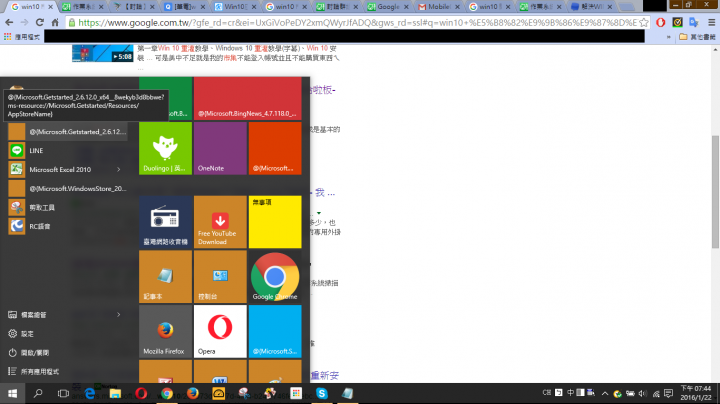Open the radio receiver tile

pyautogui.click(x=165, y=222)
